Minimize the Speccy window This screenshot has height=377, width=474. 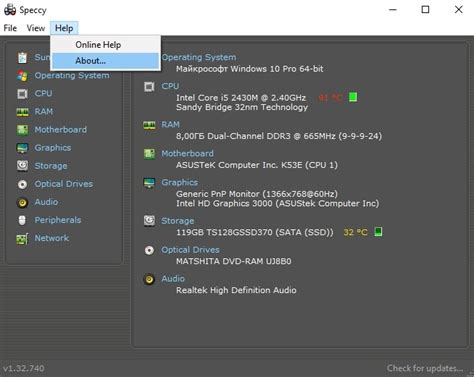(393, 10)
